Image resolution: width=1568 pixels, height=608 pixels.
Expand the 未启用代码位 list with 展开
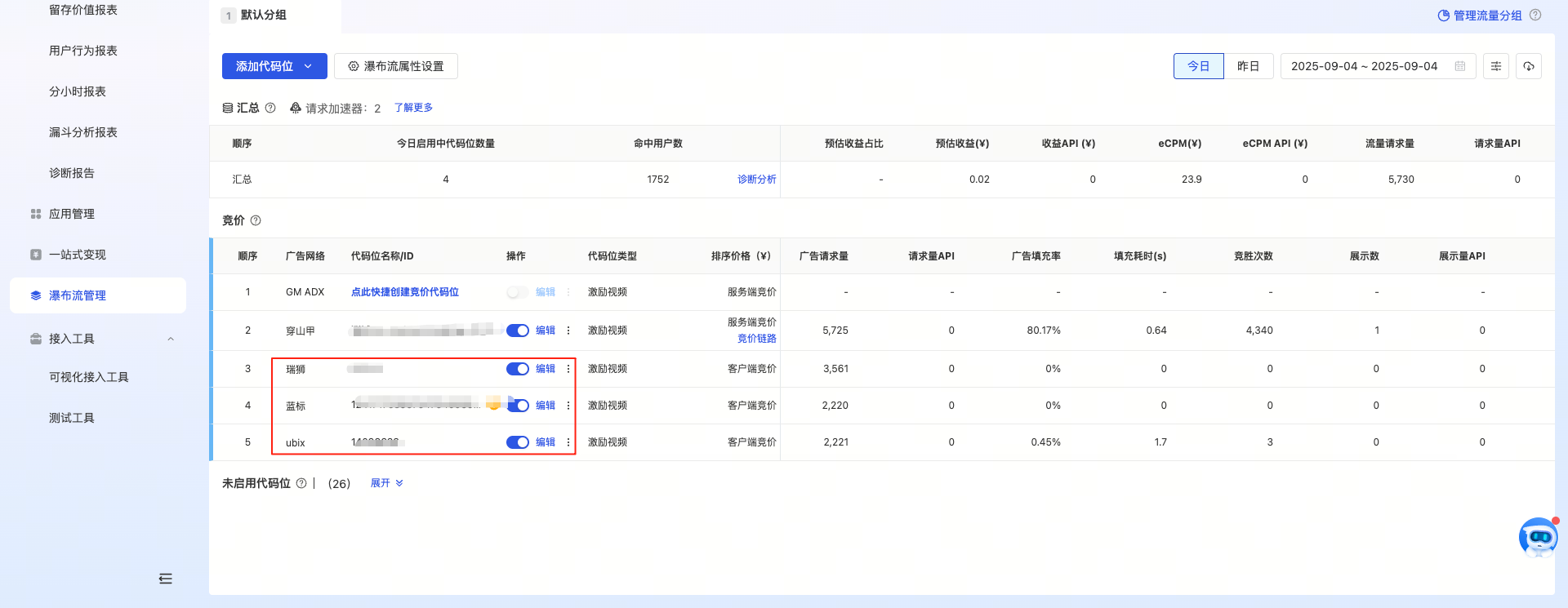click(x=386, y=483)
